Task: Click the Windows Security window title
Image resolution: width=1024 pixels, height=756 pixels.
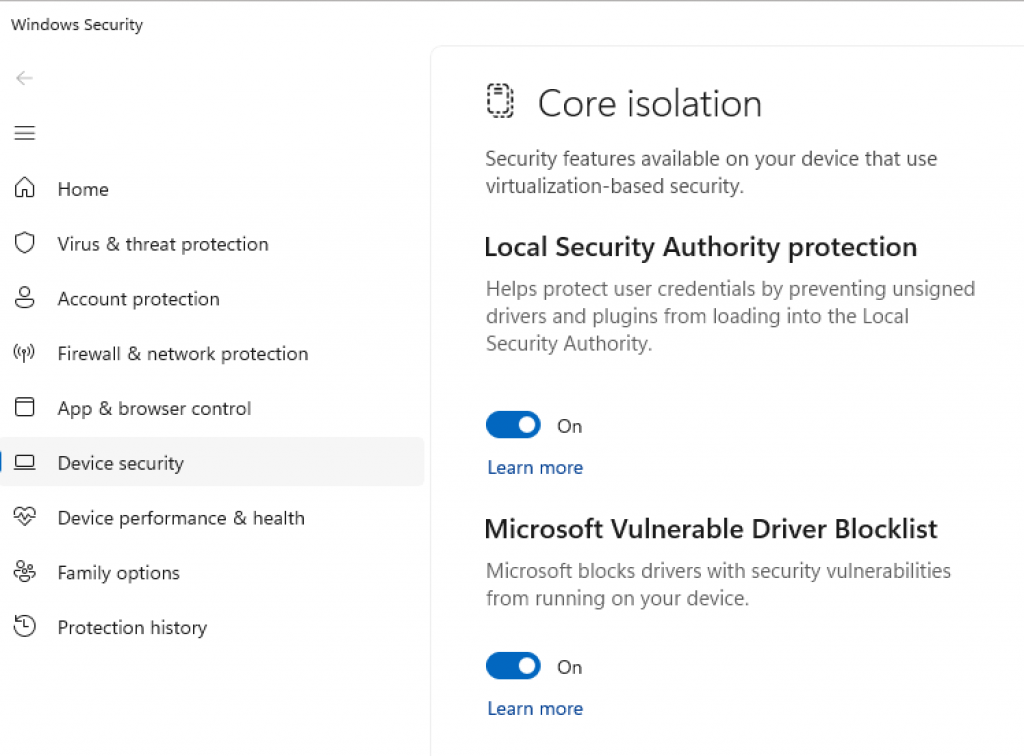Action: (x=77, y=25)
